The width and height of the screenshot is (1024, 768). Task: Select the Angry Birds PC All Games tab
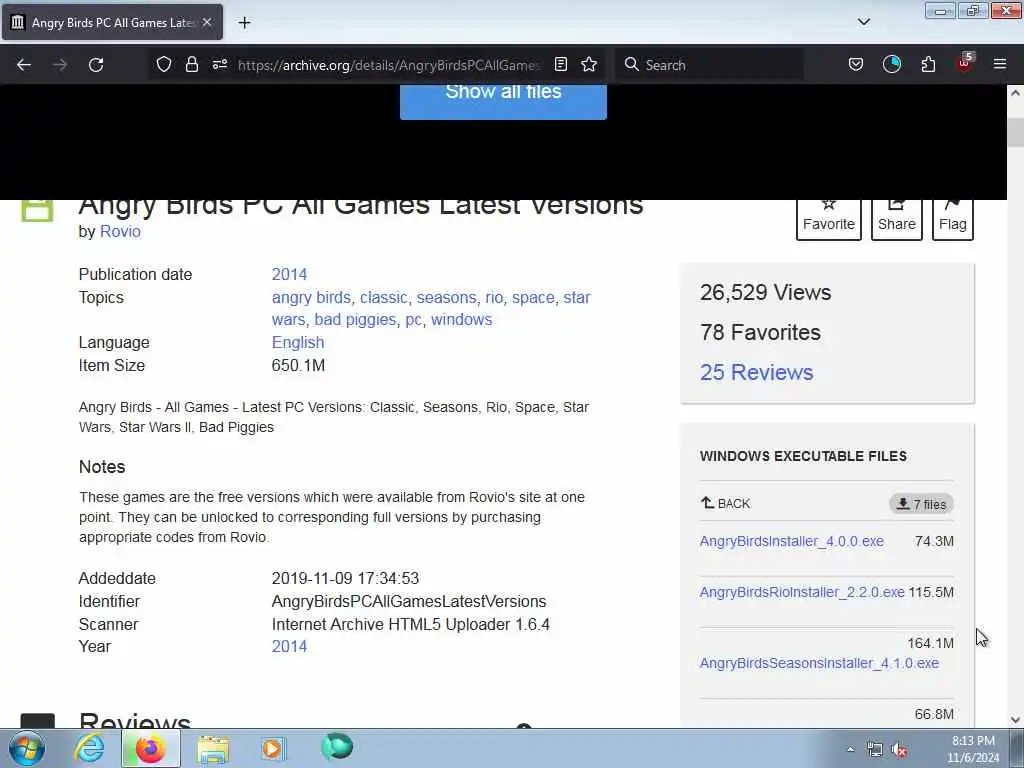coord(112,23)
